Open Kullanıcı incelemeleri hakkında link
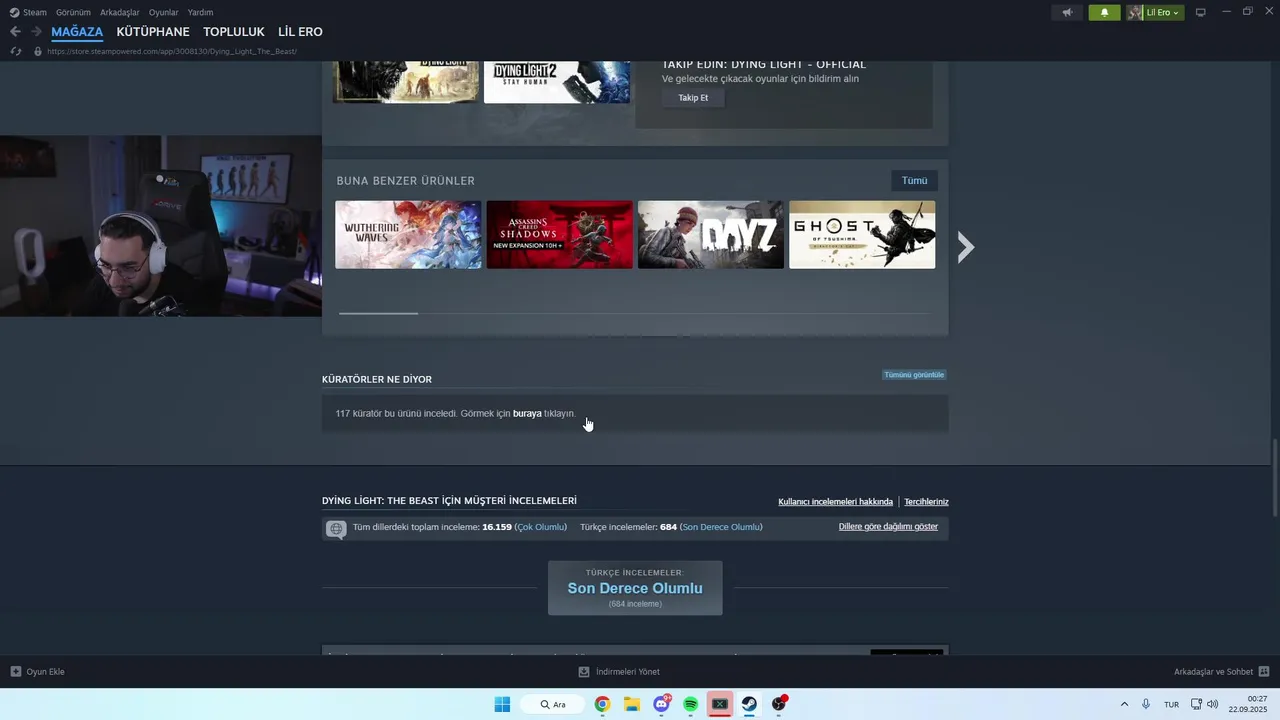 (x=835, y=502)
